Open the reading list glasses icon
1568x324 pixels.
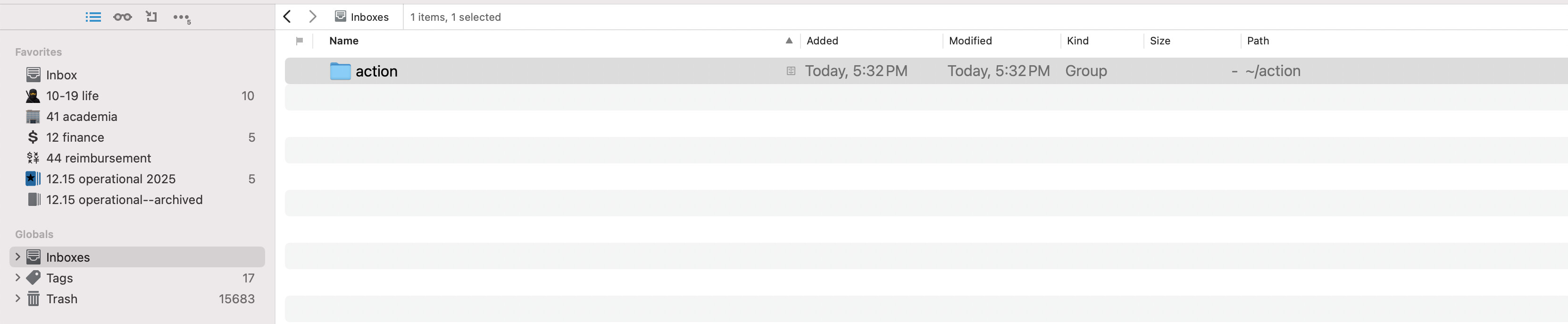coord(122,17)
